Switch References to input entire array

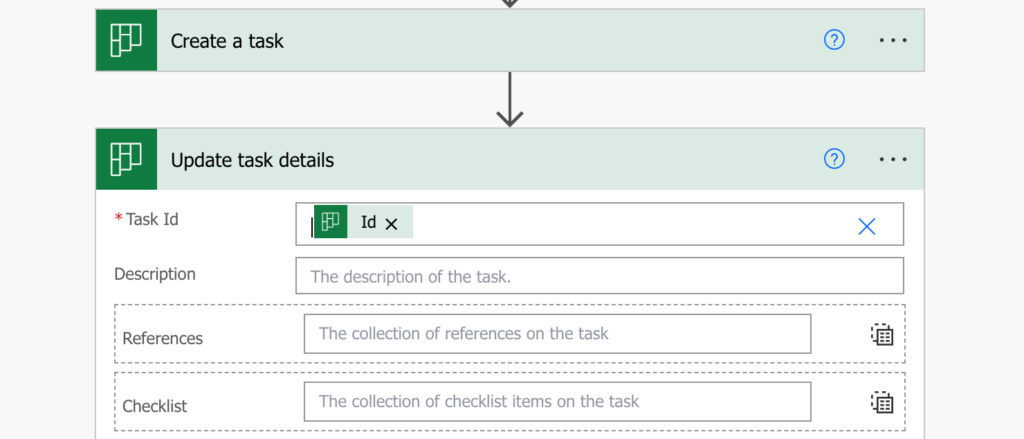click(x=882, y=334)
